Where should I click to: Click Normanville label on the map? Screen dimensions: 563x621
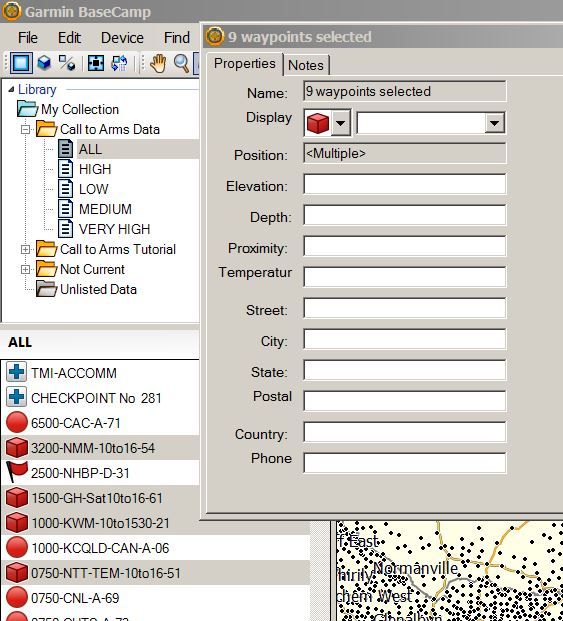[415, 568]
